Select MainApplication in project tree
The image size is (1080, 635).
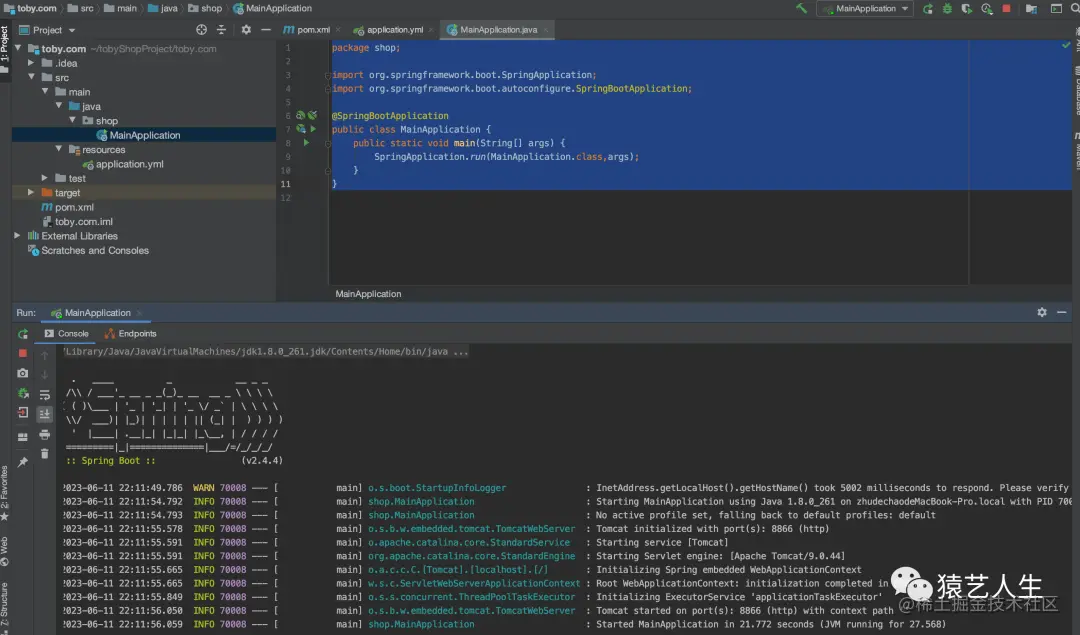coord(144,135)
